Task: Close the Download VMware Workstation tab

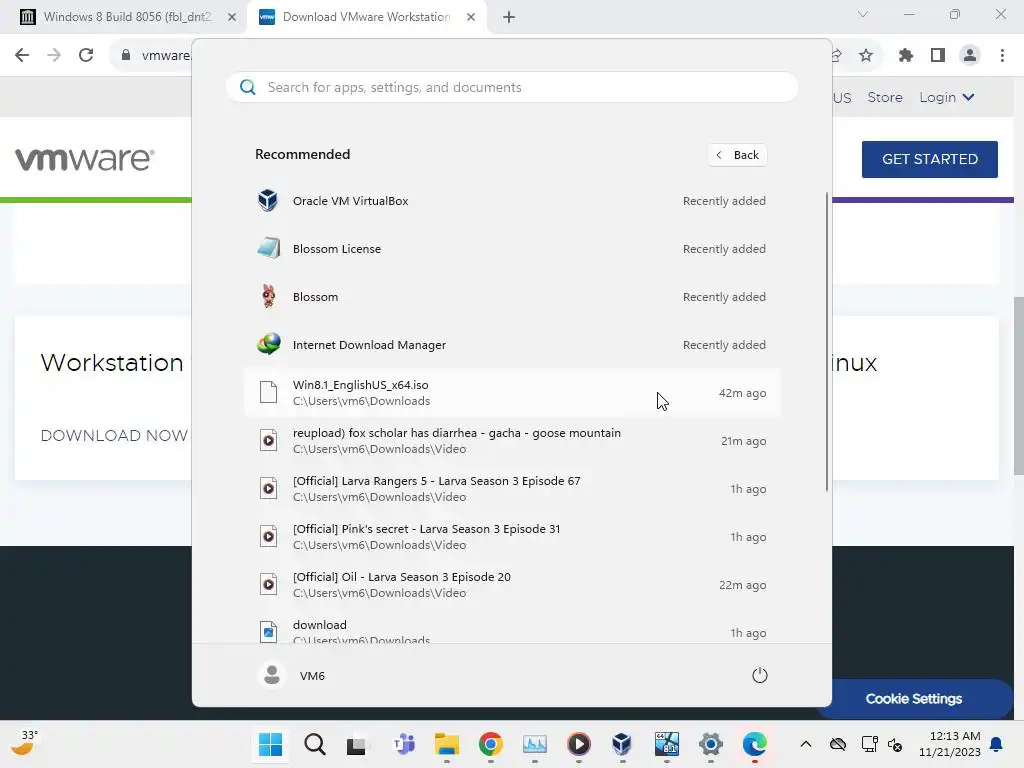Action: tap(471, 17)
